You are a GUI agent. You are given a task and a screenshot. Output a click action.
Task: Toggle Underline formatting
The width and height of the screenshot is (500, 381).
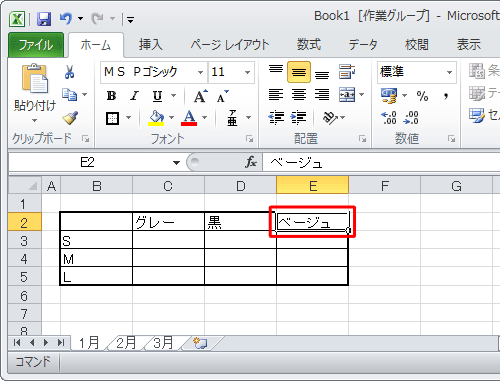pos(157,96)
